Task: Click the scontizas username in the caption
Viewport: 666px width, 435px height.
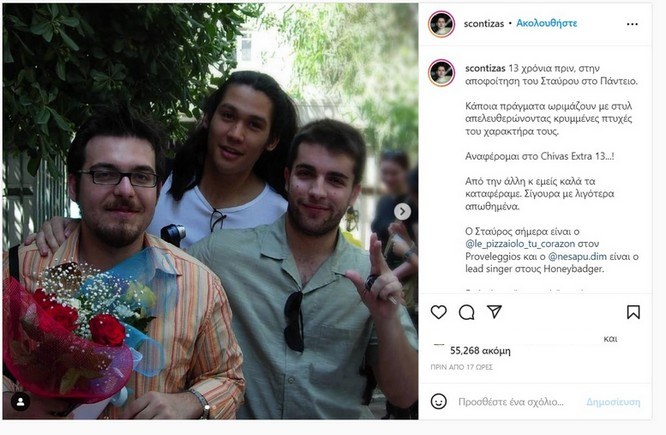Action: click(485, 68)
